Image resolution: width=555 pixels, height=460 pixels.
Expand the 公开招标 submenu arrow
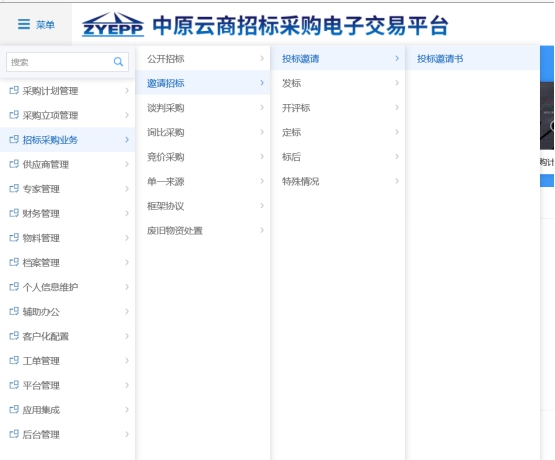pos(262,58)
